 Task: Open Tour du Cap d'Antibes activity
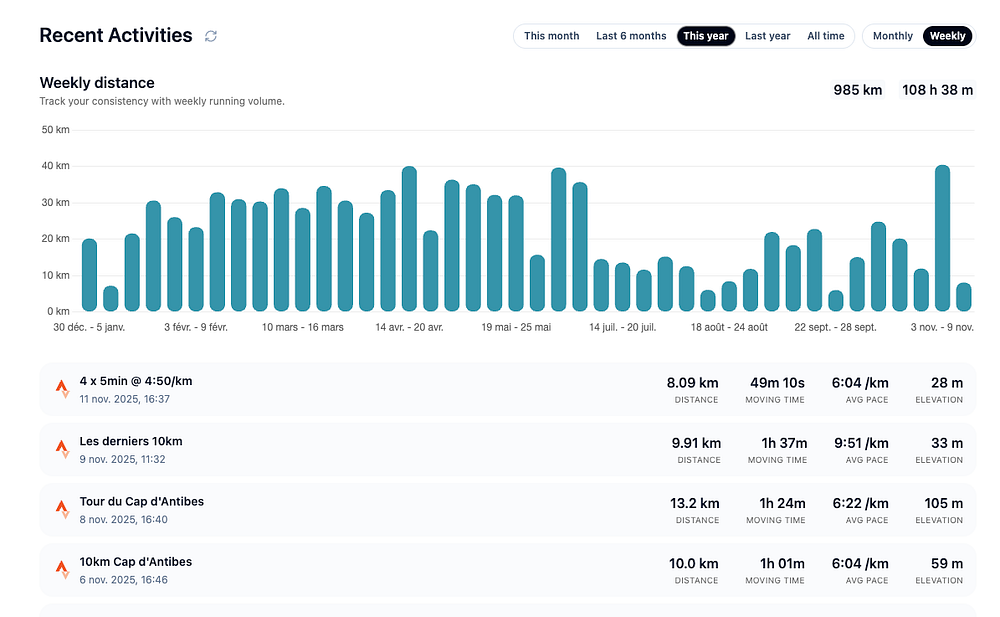[142, 501]
